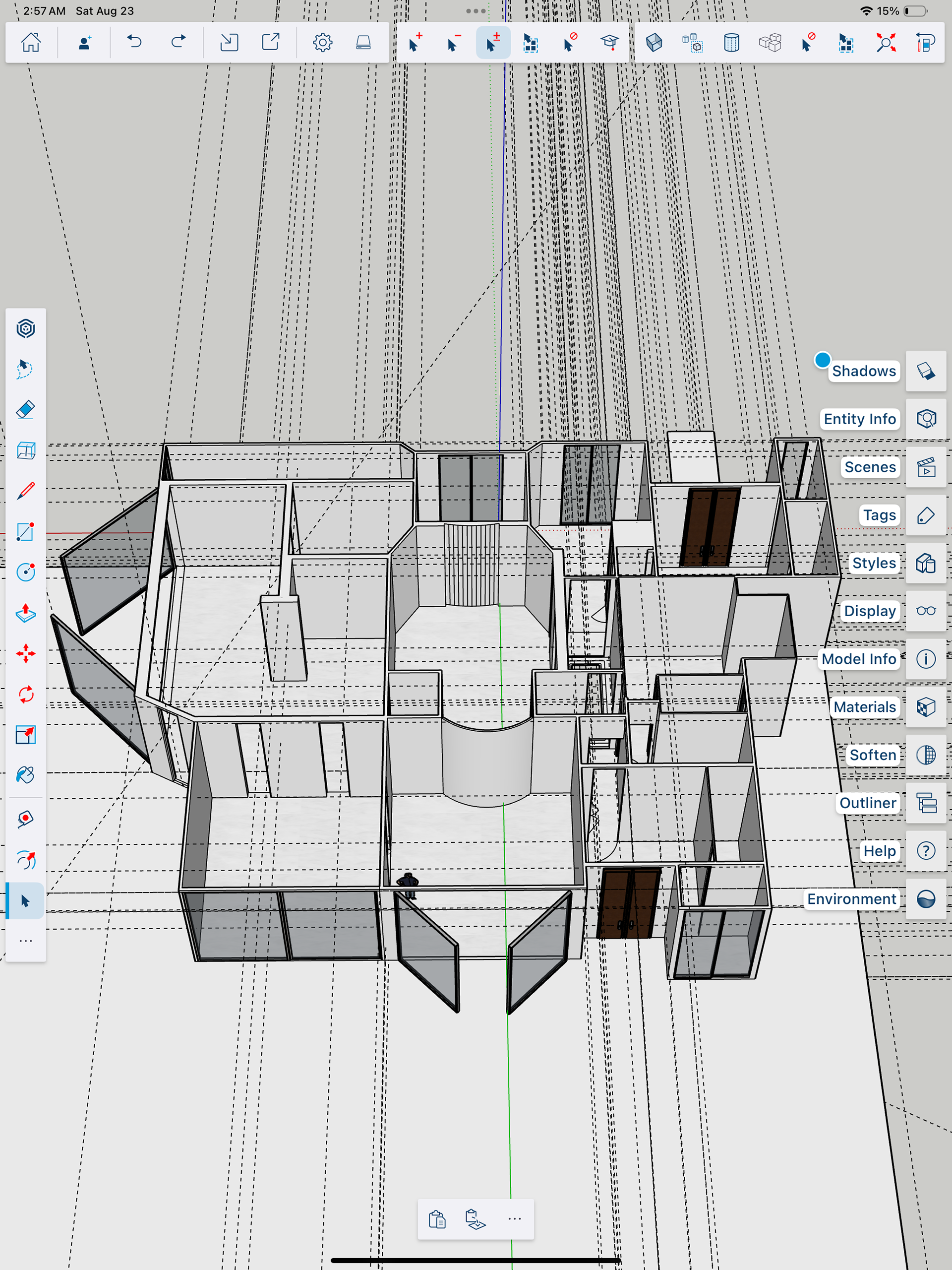
Task: Click the Entity Info label
Action: [x=859, y=419]
